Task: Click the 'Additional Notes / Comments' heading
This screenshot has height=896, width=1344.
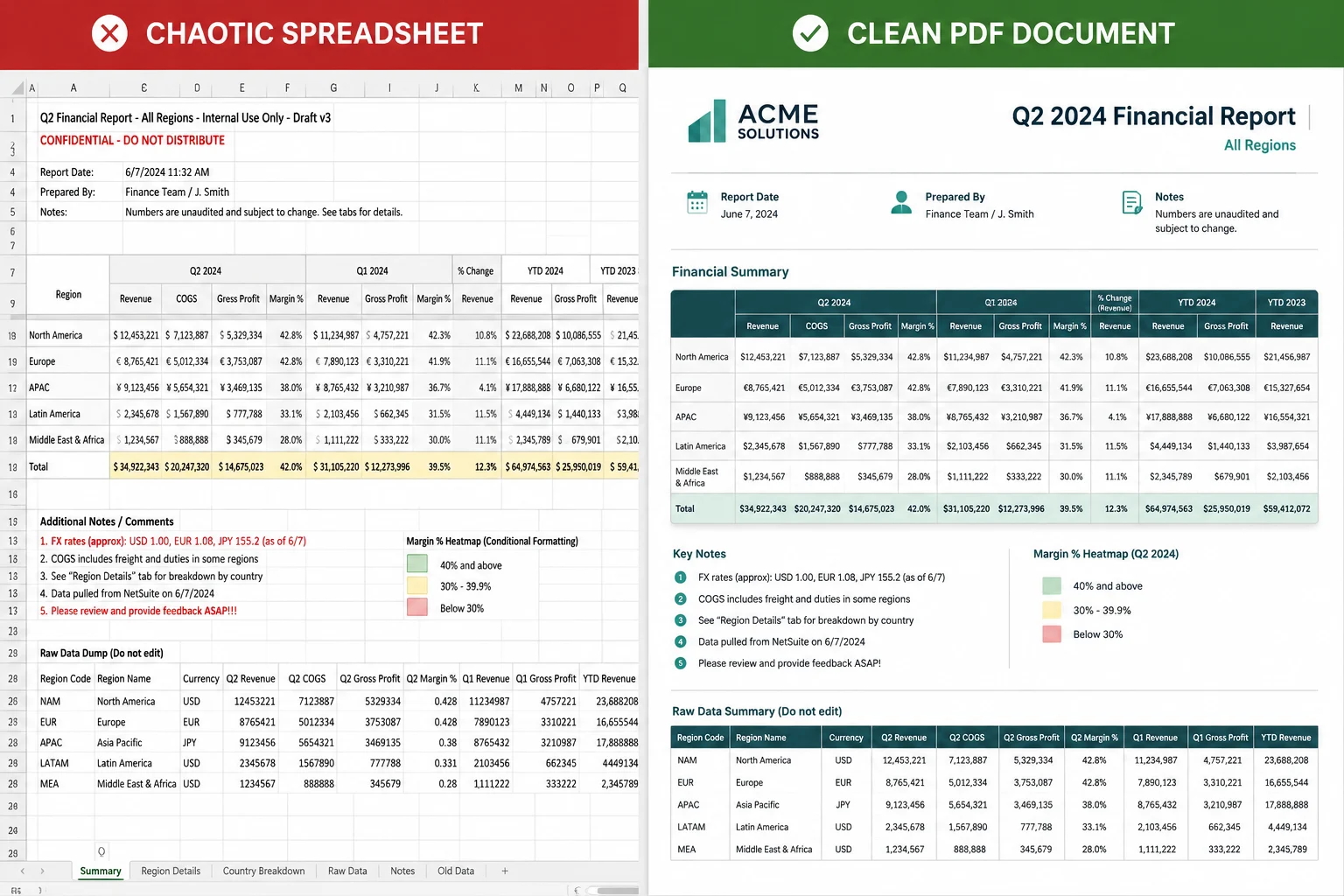Action: [107, 521]
